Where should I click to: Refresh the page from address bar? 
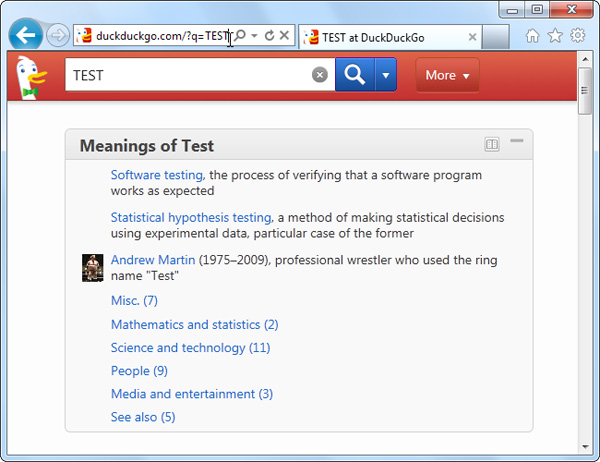(x=269, y=36)
